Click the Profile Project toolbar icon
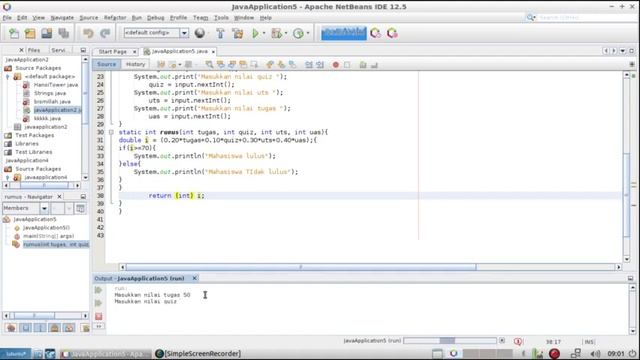Viewport: 640px width, 360px height. coord(298,33)
